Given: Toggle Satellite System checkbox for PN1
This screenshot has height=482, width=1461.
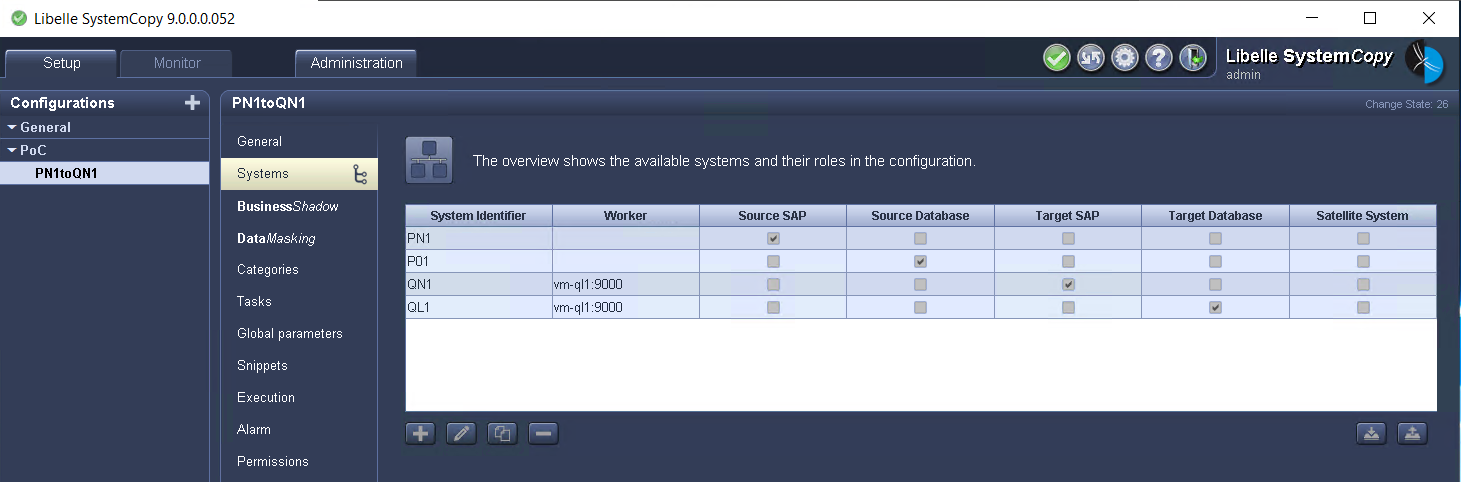Looking at the screenshot, I should (x=1363, y=239).
